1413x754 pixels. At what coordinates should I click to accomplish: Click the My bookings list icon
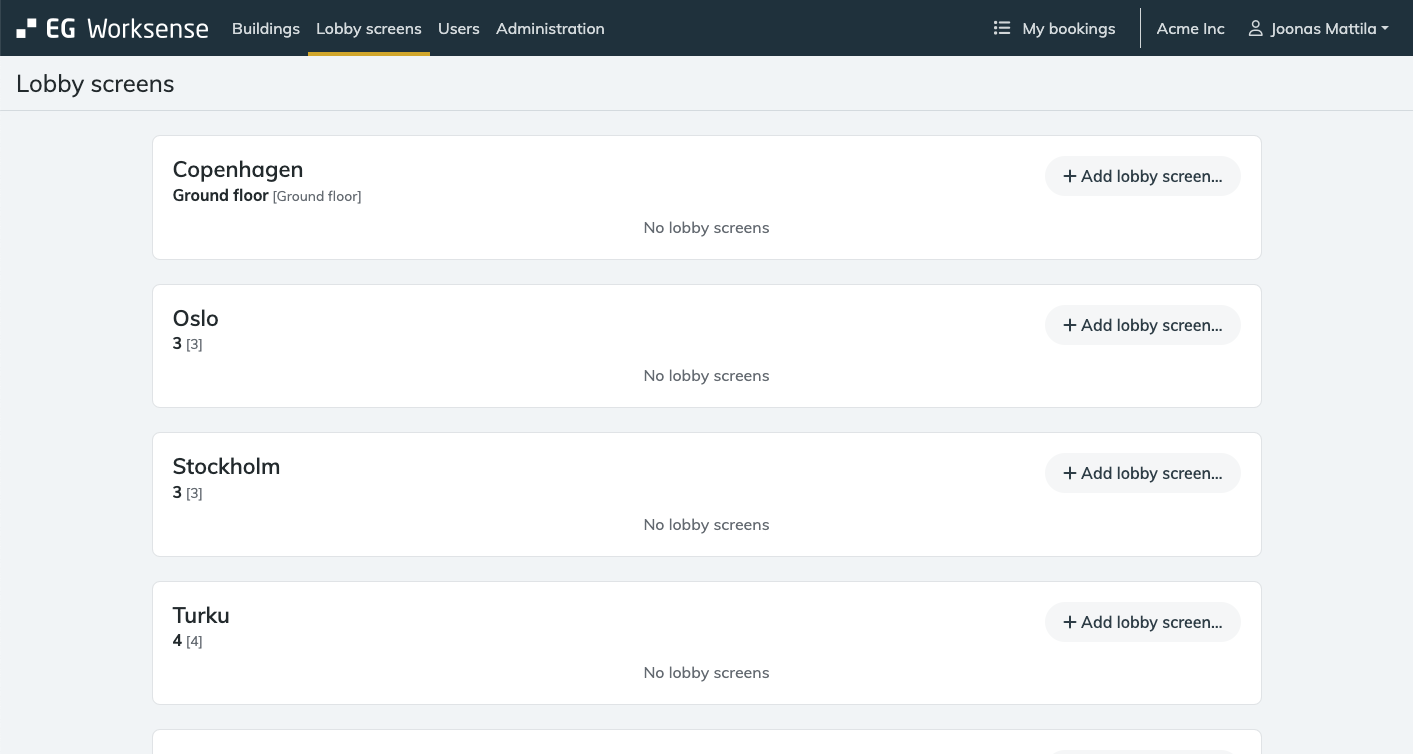point(1001,29)
